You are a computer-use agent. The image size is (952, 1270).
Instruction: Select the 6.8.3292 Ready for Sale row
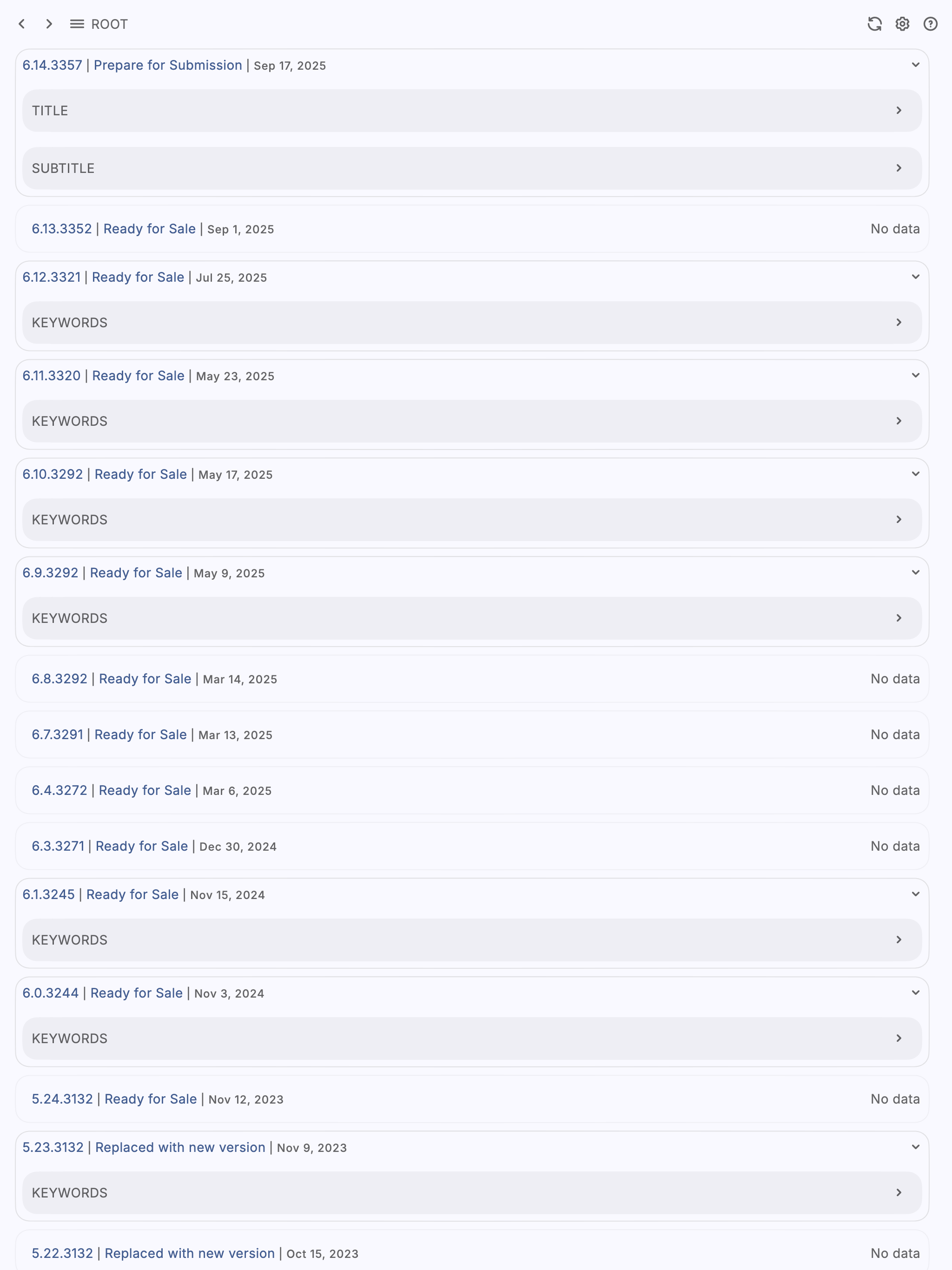click(x=472, y=679)
